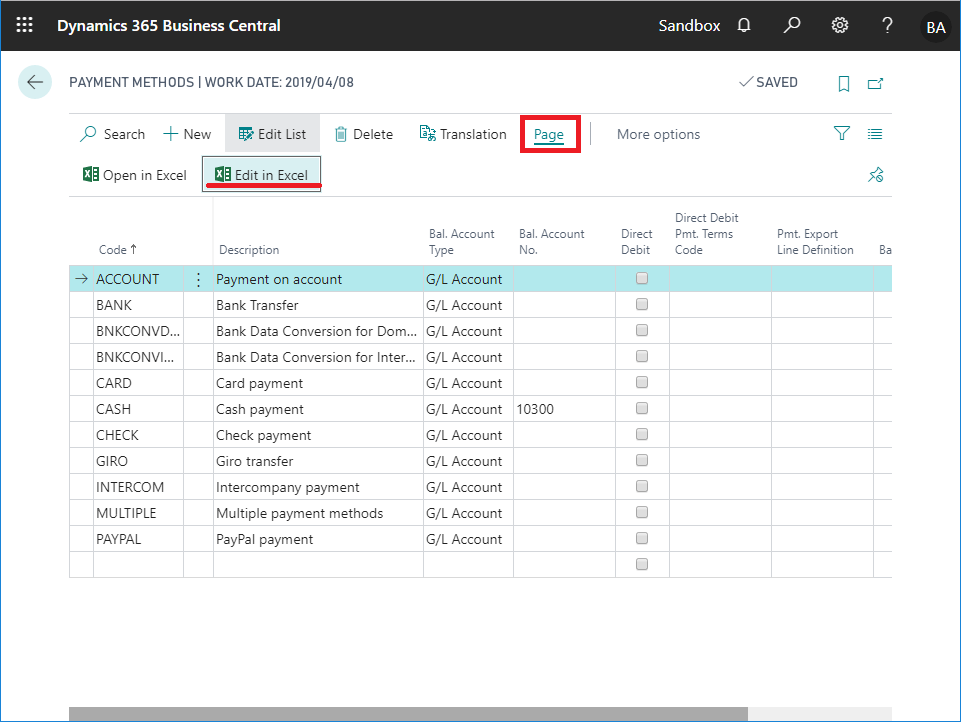Toggle the filter pane funnel icon
This screenshot has height=722, width=961.
coord(841,134)
